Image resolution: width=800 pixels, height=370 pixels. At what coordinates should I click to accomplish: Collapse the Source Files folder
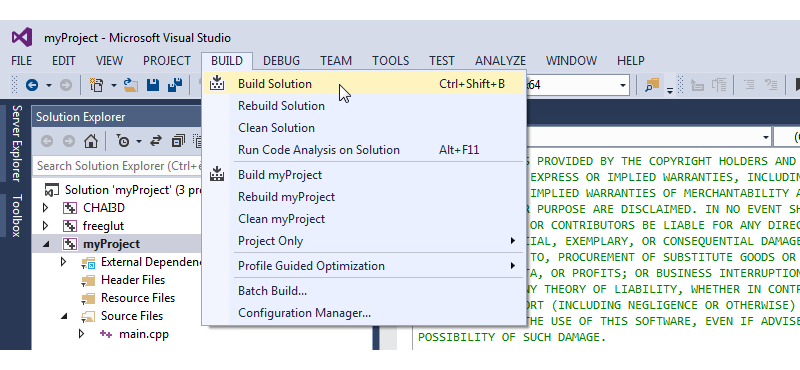click(x=64, y=316)
